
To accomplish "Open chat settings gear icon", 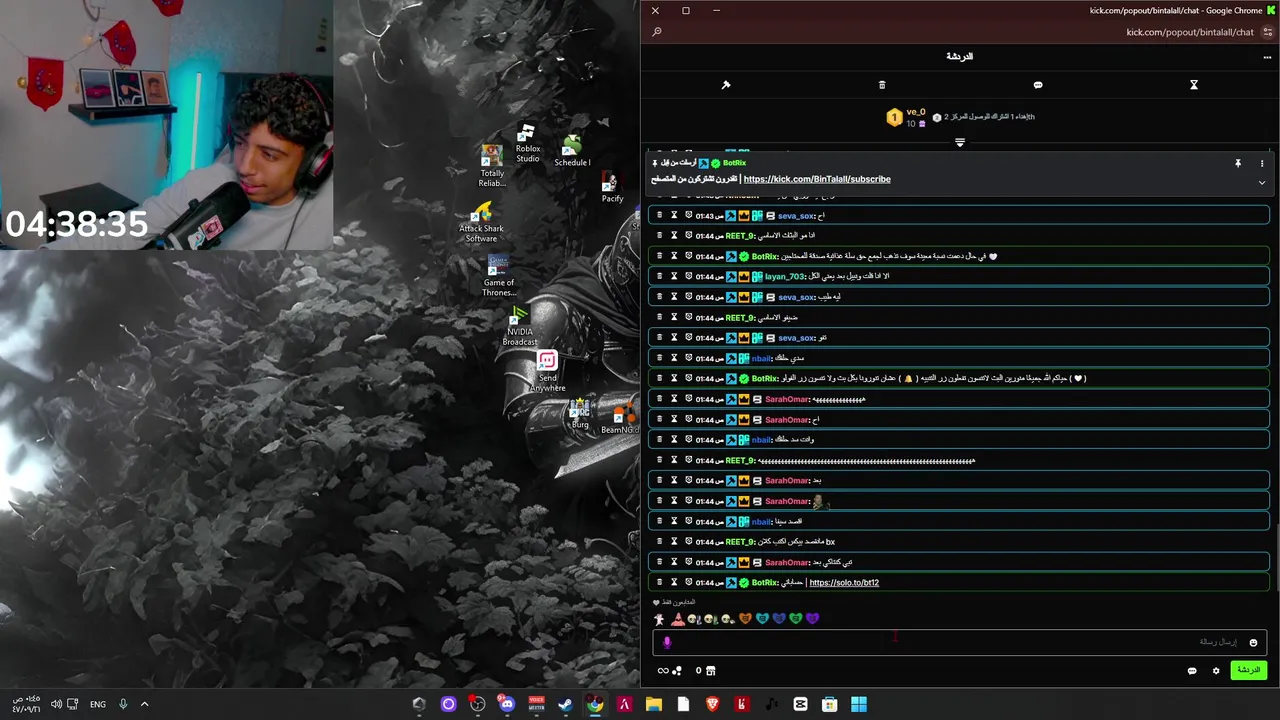I will [1216, 671].
